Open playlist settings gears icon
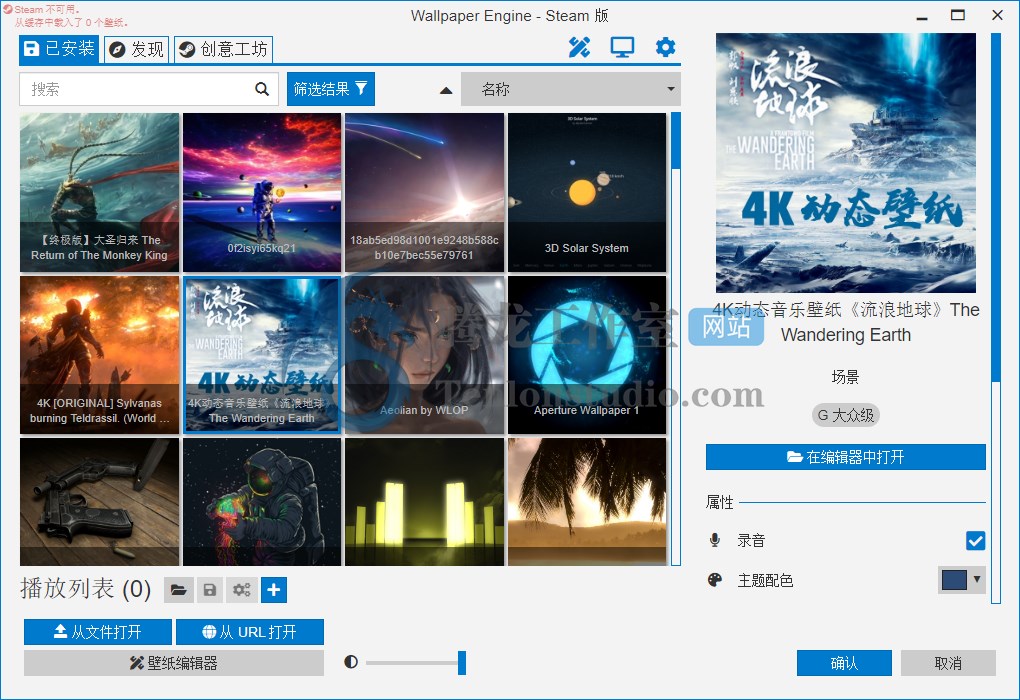This screenshot has width=1020, height=700. 241,590
